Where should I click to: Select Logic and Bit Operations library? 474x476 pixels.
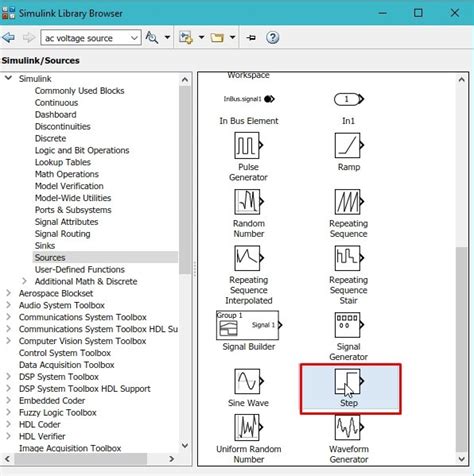[x=82, y=150]
